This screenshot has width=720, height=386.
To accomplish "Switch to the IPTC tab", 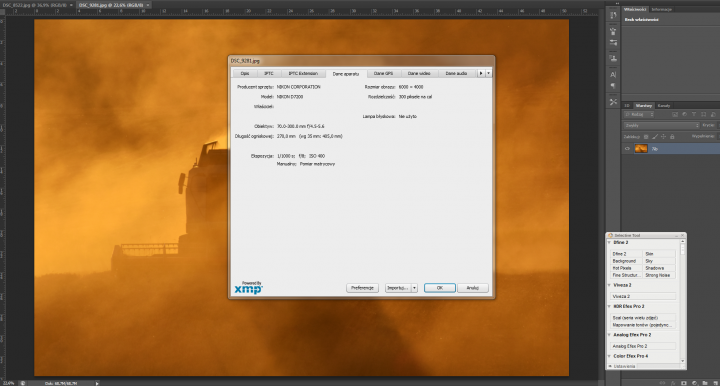I will (x=269, y=73).
